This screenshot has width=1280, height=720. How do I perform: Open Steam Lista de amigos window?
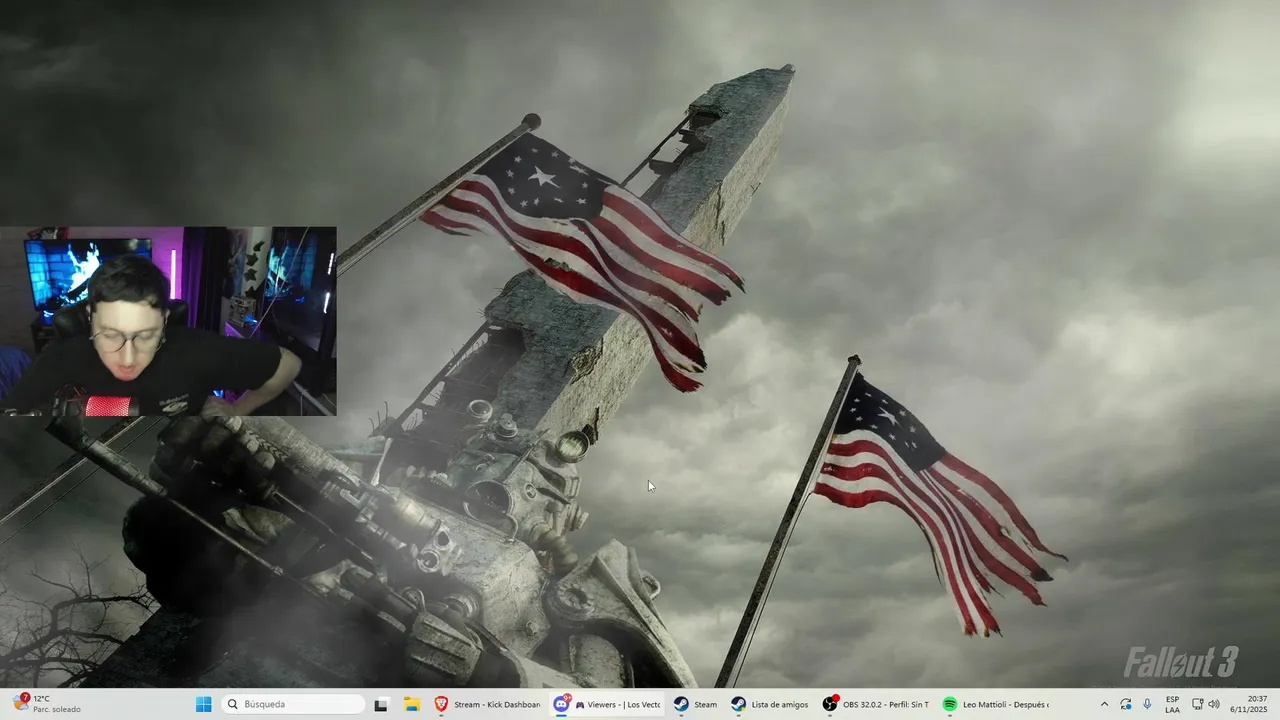770,704
